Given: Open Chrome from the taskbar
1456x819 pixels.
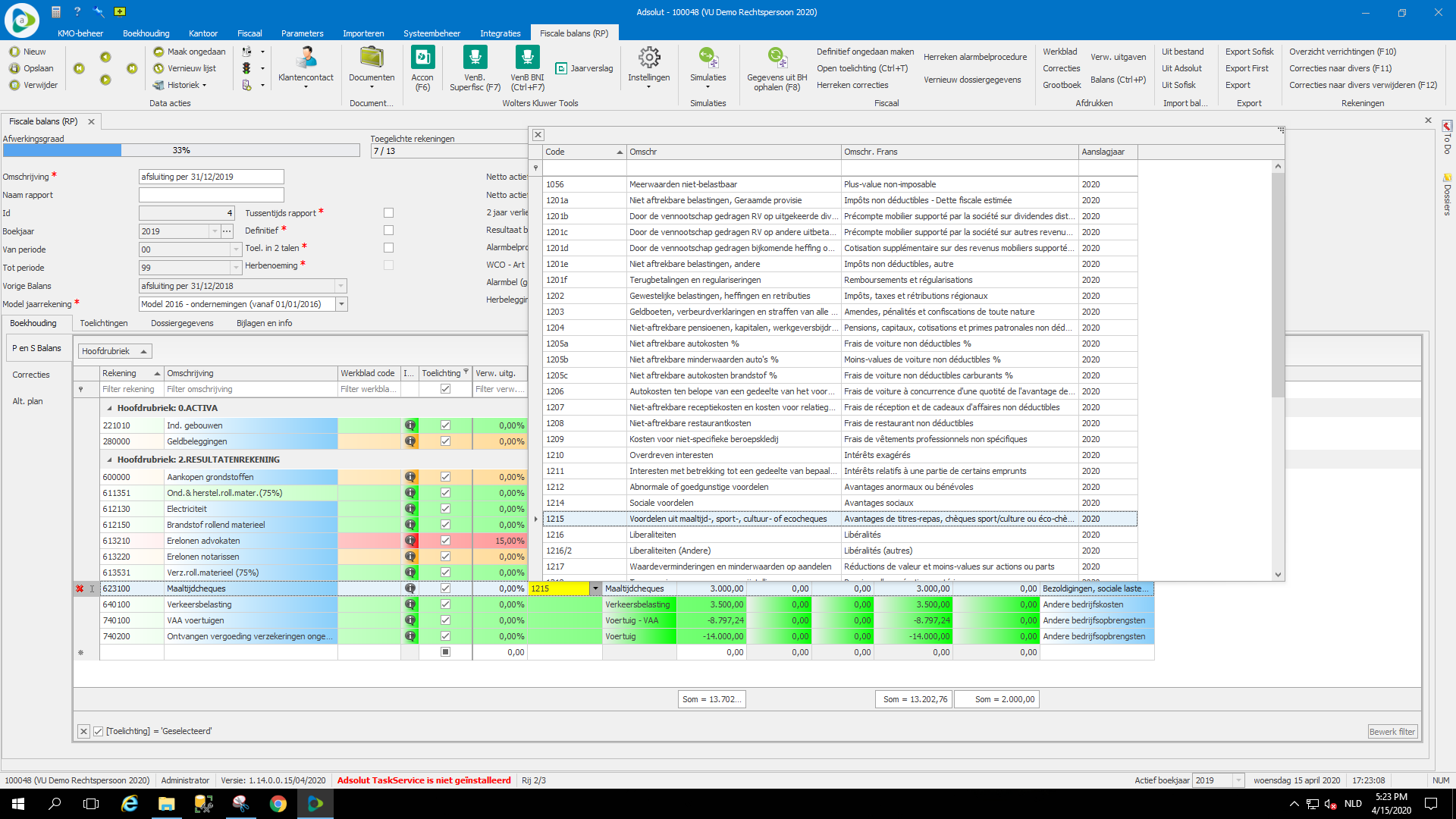Looking at the screenshot, I should 278,804.
